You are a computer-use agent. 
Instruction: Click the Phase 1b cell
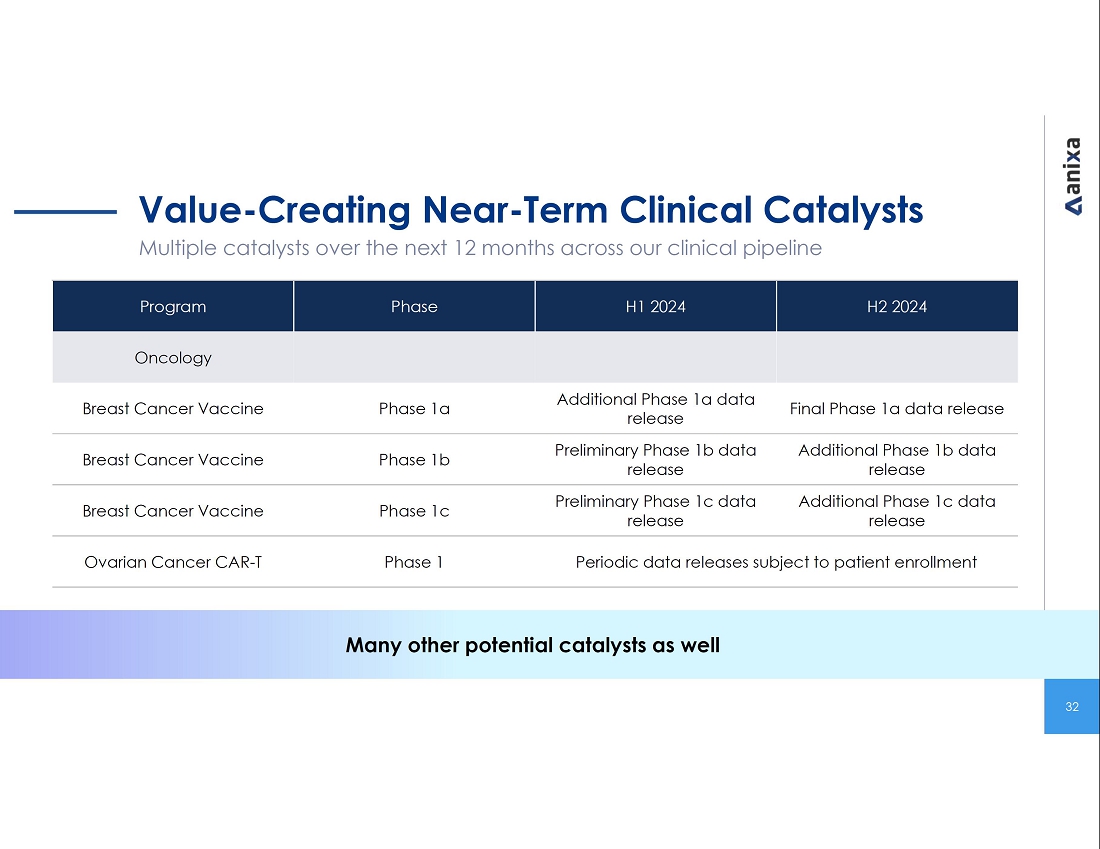[x=414, y=460]
